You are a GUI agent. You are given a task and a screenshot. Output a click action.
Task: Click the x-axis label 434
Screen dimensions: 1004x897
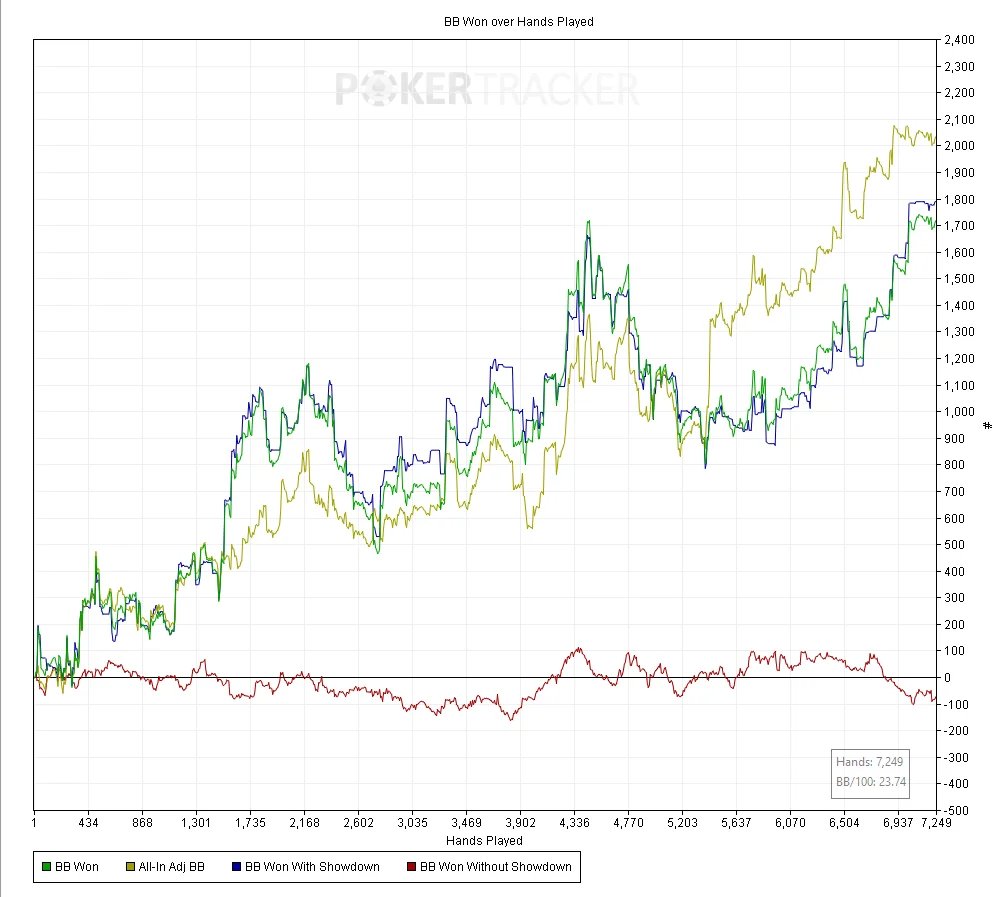point(88,823)
